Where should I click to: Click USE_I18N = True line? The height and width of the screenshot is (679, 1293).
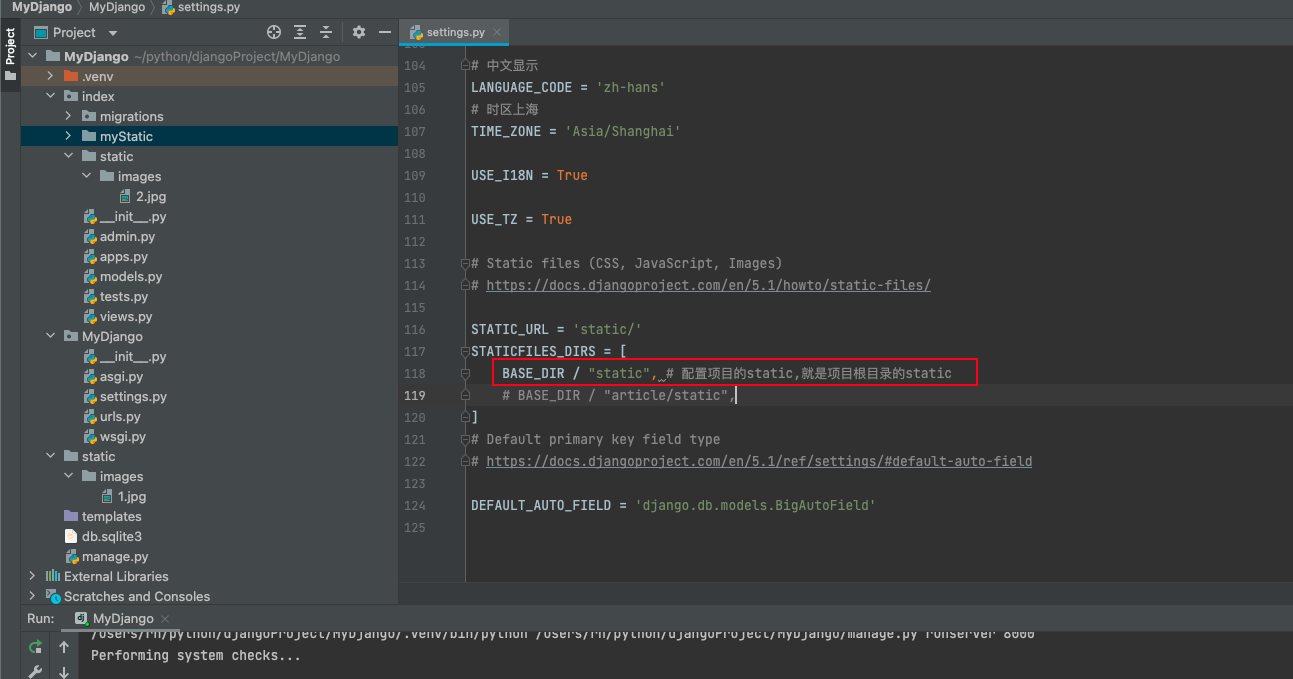click(x=529, y=175)
